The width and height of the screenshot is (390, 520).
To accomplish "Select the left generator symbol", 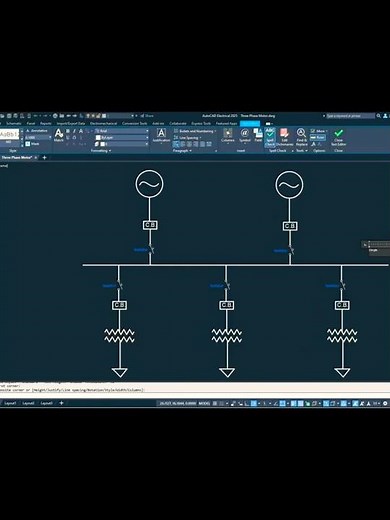I will 149,184.
